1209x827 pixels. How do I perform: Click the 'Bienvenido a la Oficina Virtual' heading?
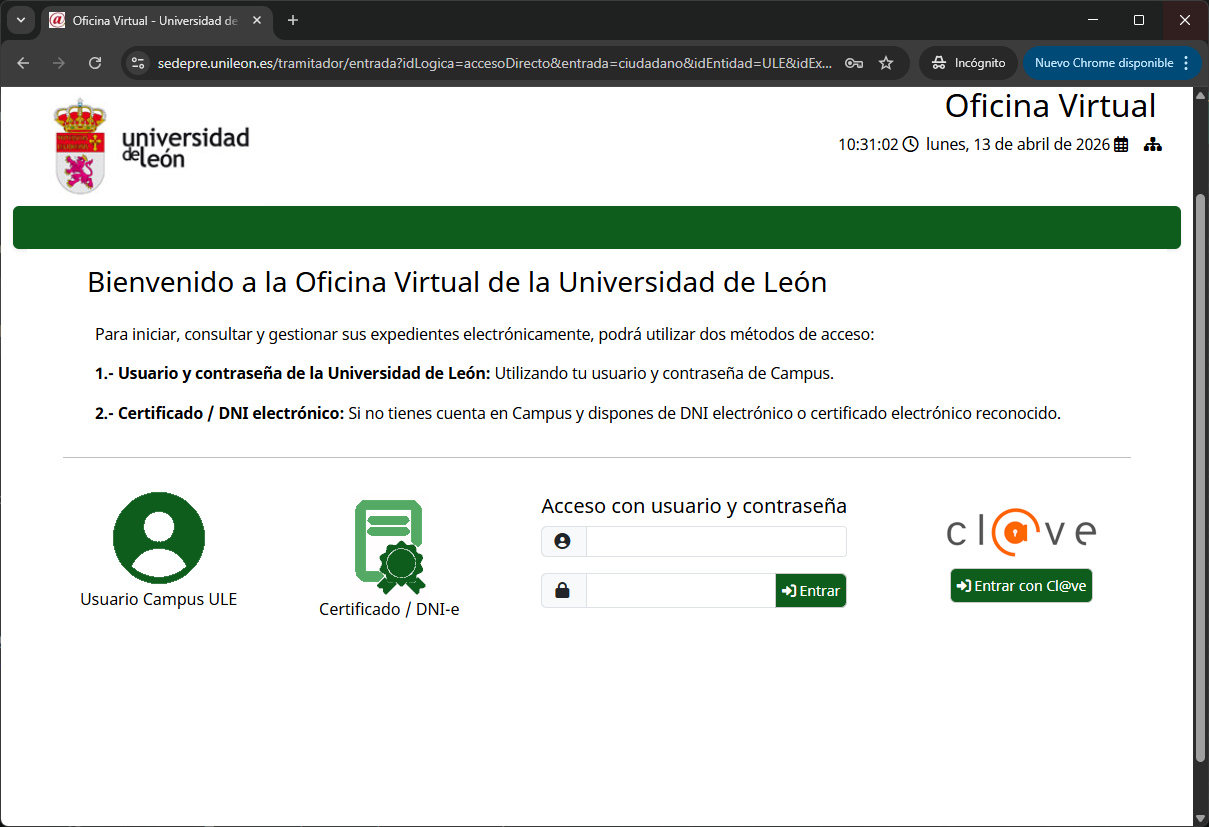(x=457, y=283)
